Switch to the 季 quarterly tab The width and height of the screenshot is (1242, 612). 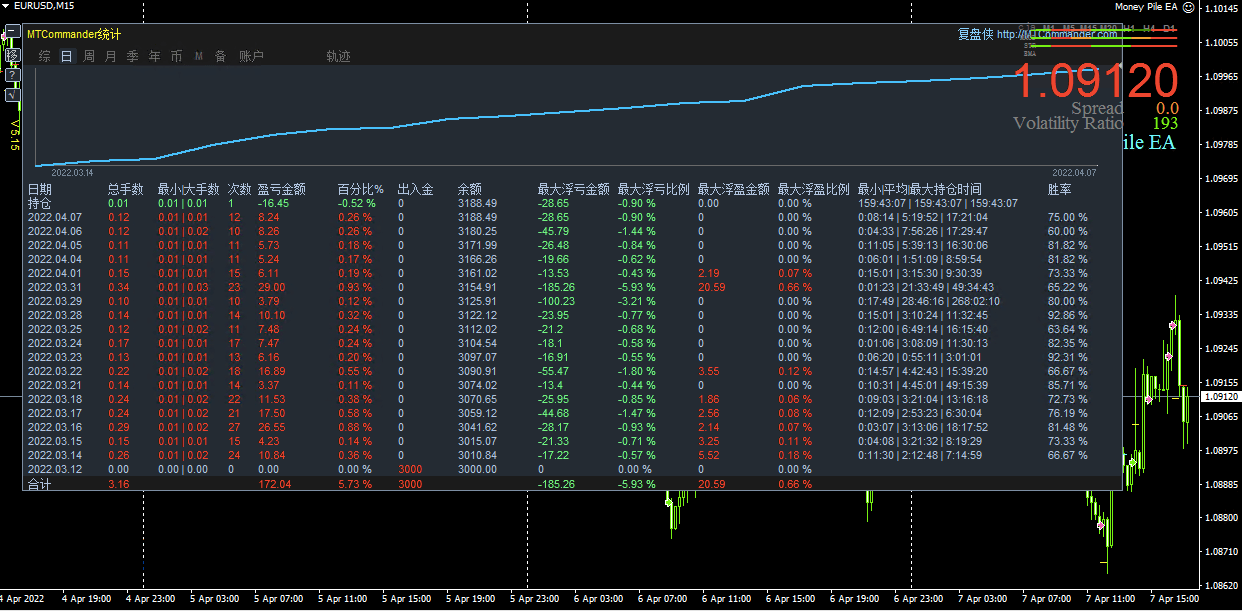[x=132, y=56]
